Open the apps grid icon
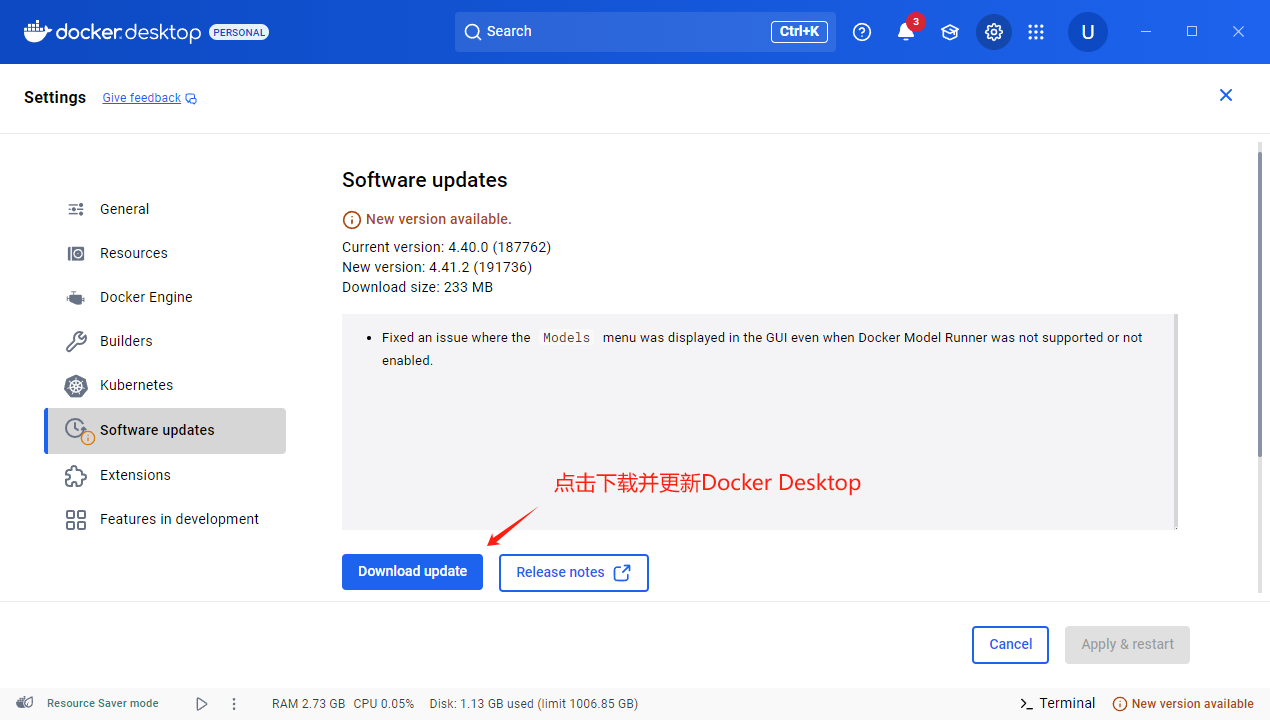Screen dimensions: 1270x720 [x=1036, y=32]
